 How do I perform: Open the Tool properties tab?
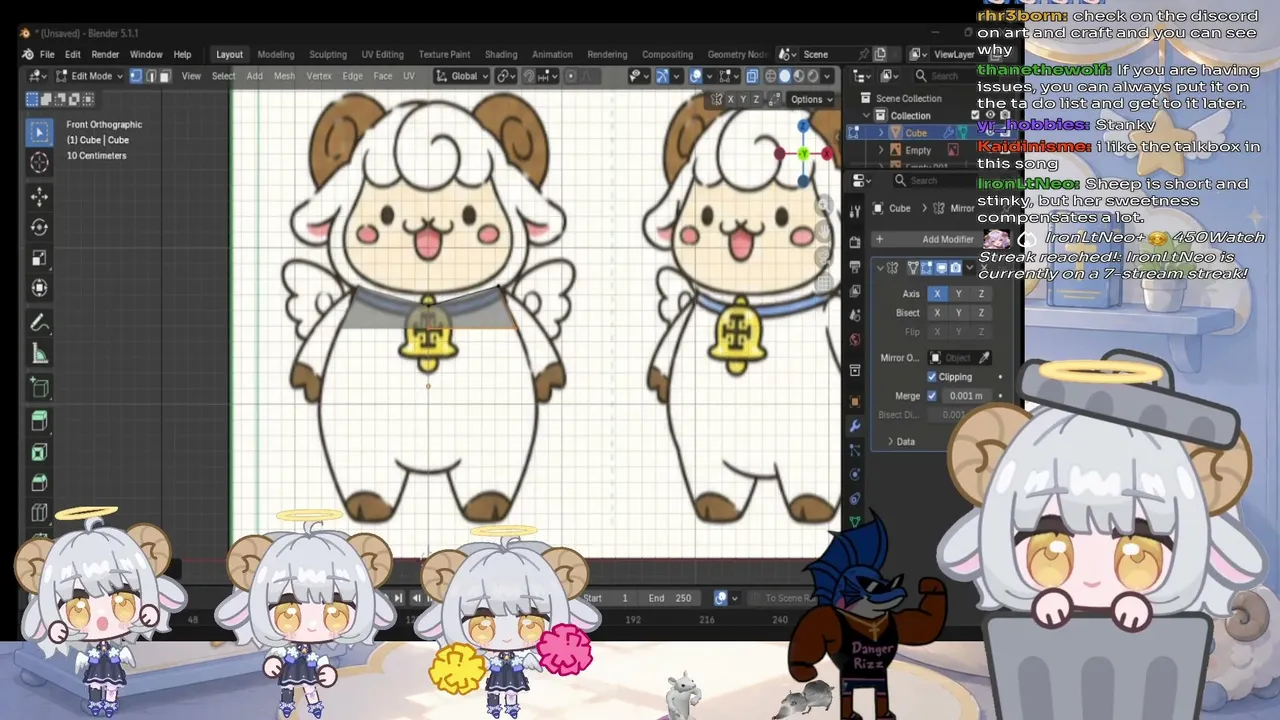tap(855, 211)
